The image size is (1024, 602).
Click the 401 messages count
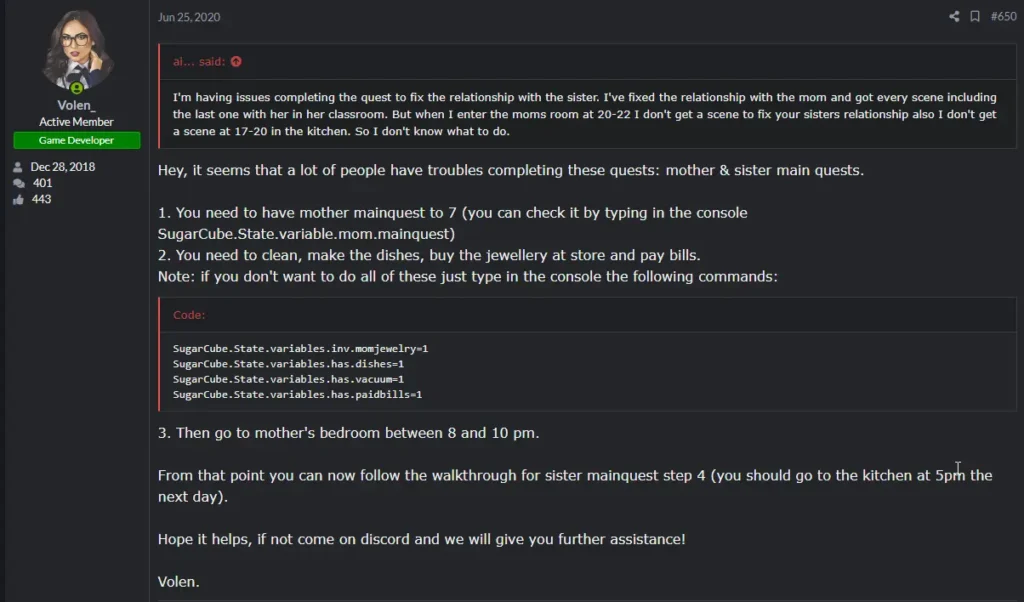[x=42, y=183]
